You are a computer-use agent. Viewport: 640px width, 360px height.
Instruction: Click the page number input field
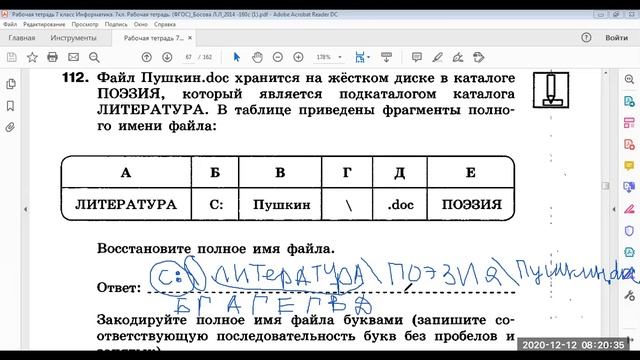coord(188,57)
